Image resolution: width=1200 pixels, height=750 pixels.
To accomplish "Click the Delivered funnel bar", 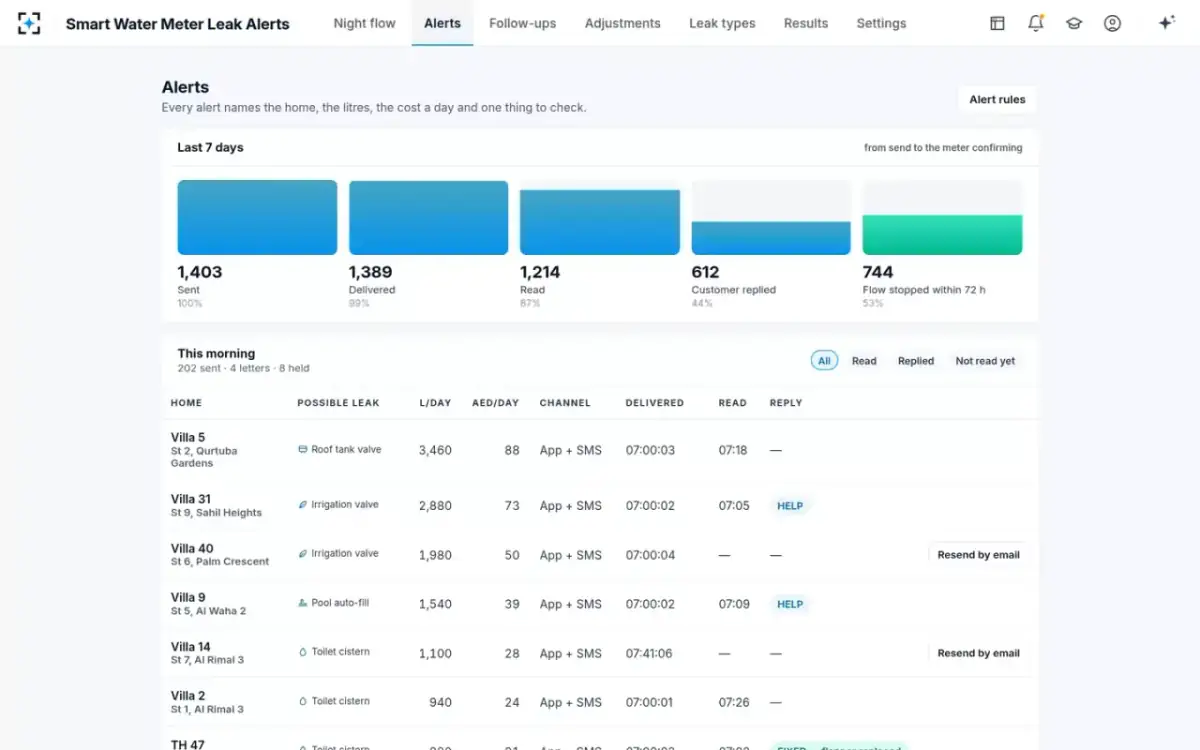I will point(429,217).
